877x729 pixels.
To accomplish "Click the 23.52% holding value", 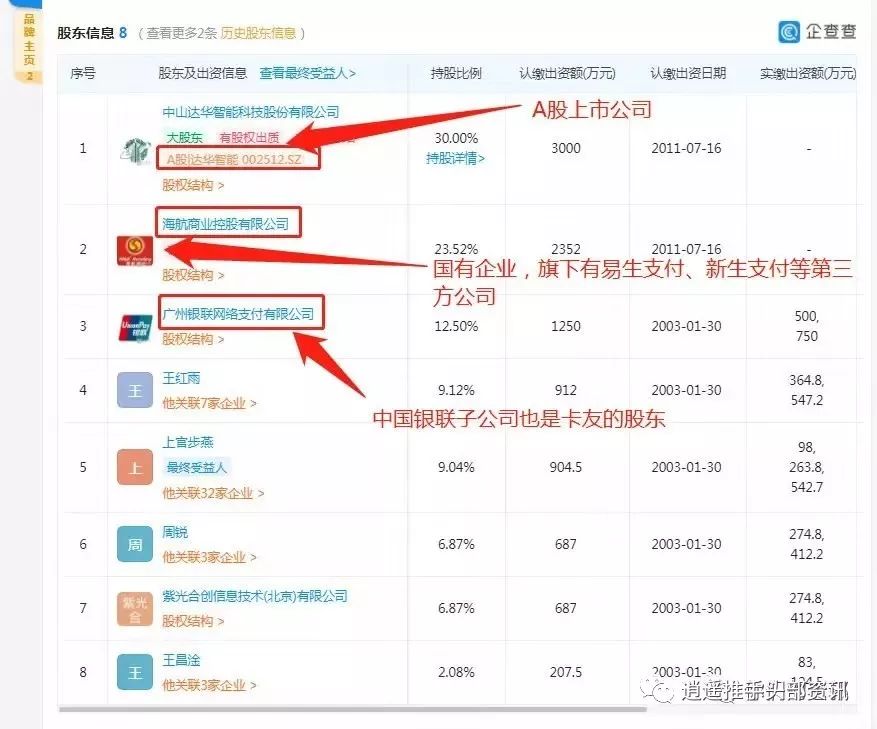I will pos(456,249).
